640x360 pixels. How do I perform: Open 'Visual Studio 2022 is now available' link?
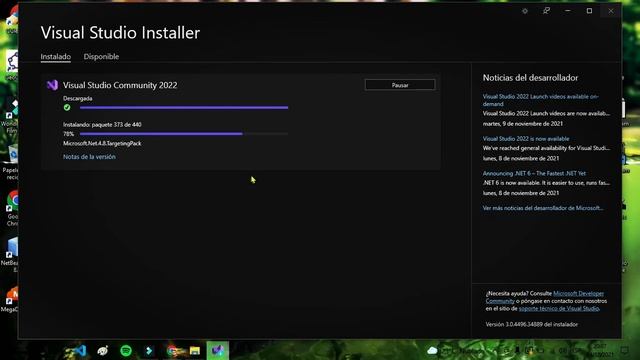coord(526,139)
